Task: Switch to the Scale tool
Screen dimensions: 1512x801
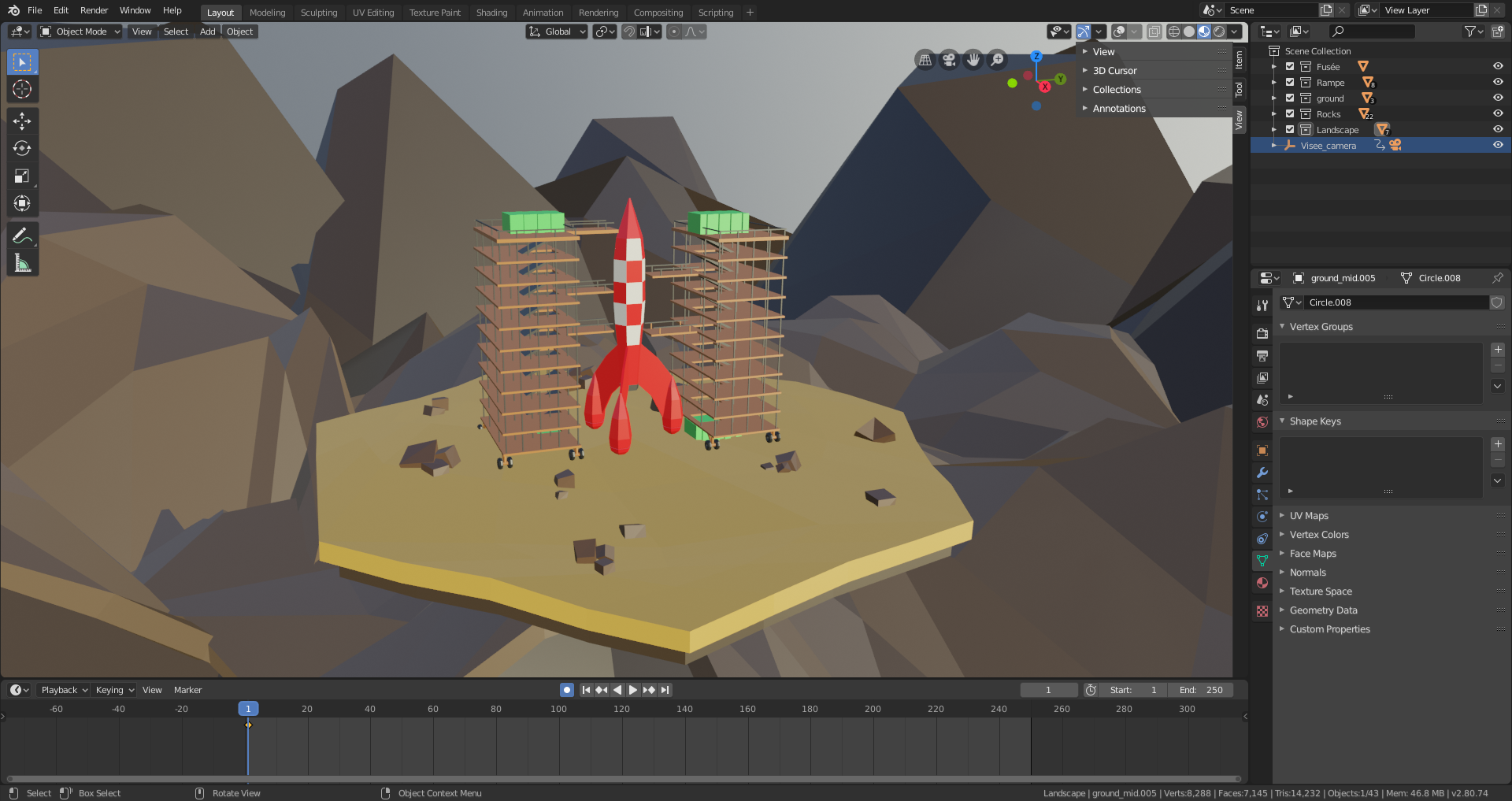Action: coord(22,176)
